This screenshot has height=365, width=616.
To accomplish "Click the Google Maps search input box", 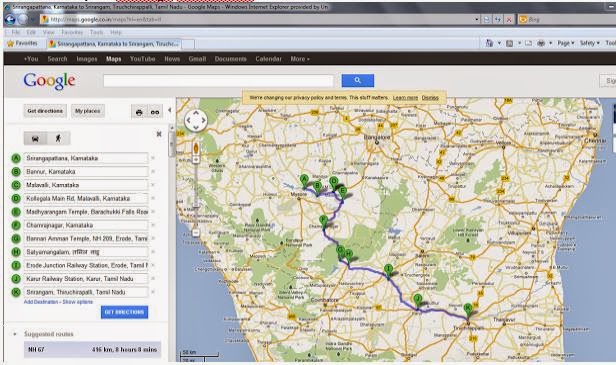I will [218, 81].
